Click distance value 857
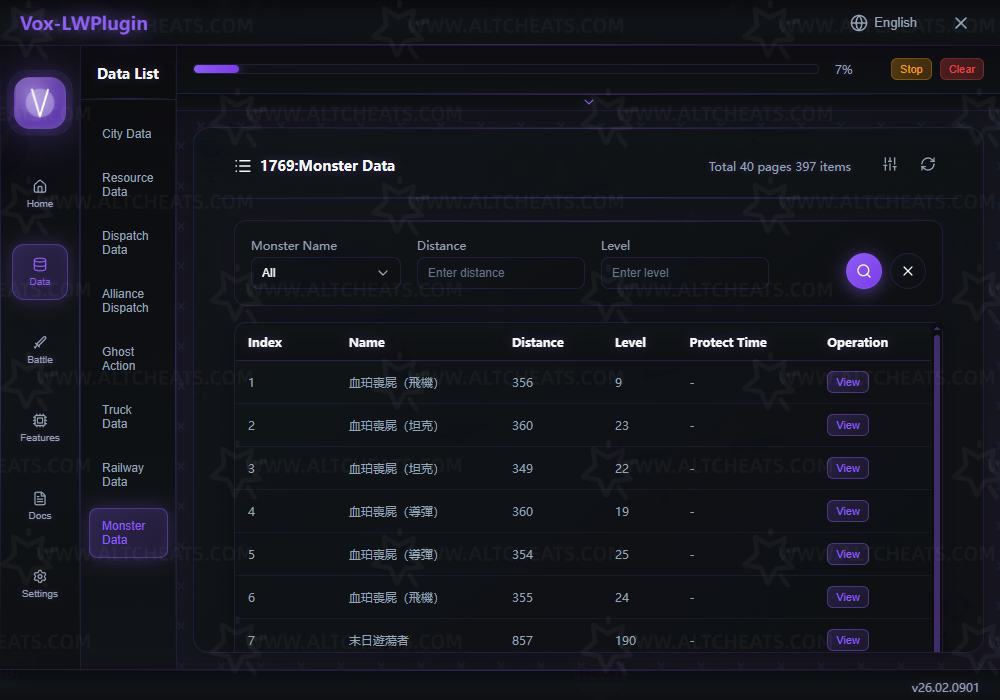Viewport: 1000px width, 700px height. coord(522,641)
